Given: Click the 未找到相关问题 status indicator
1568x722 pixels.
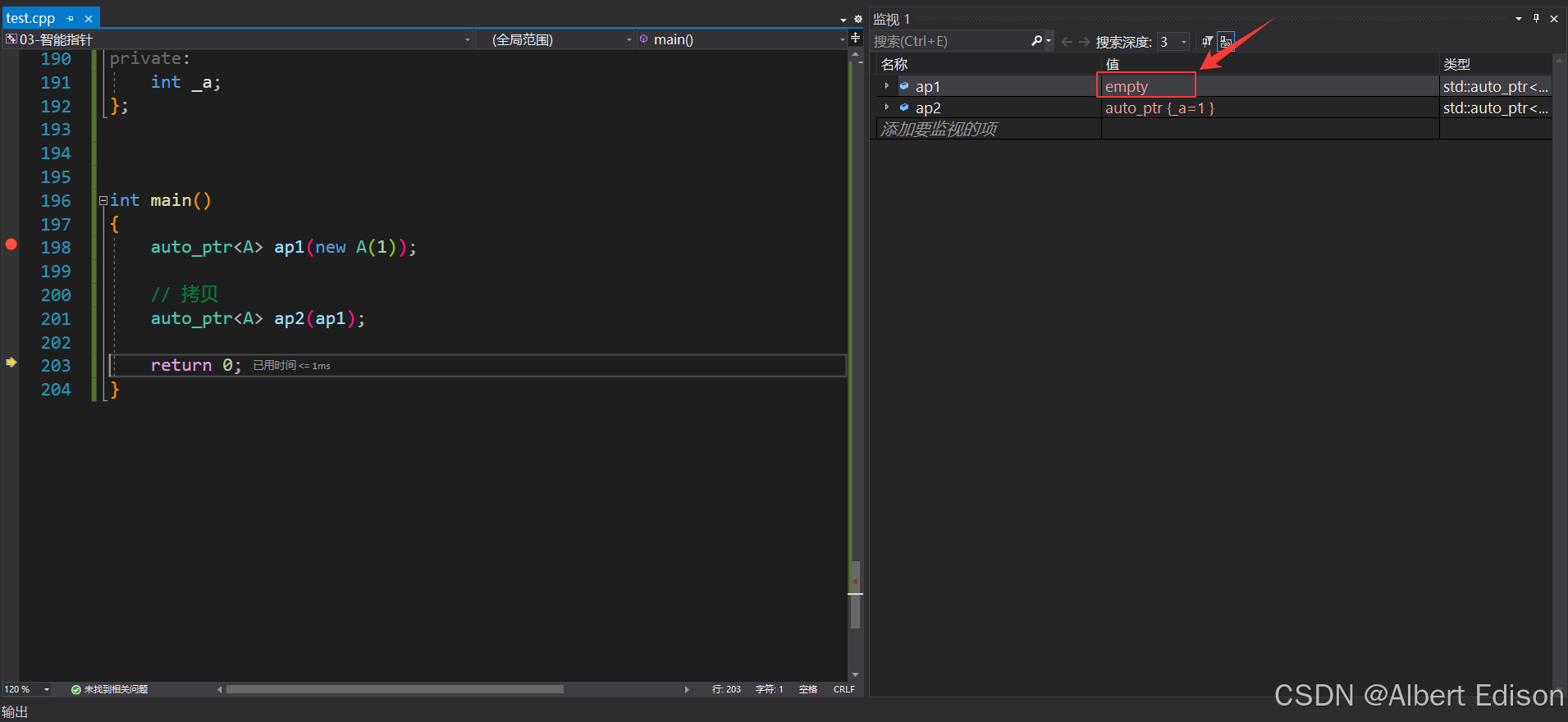Looking at the screenshot, I should [110, 689].
